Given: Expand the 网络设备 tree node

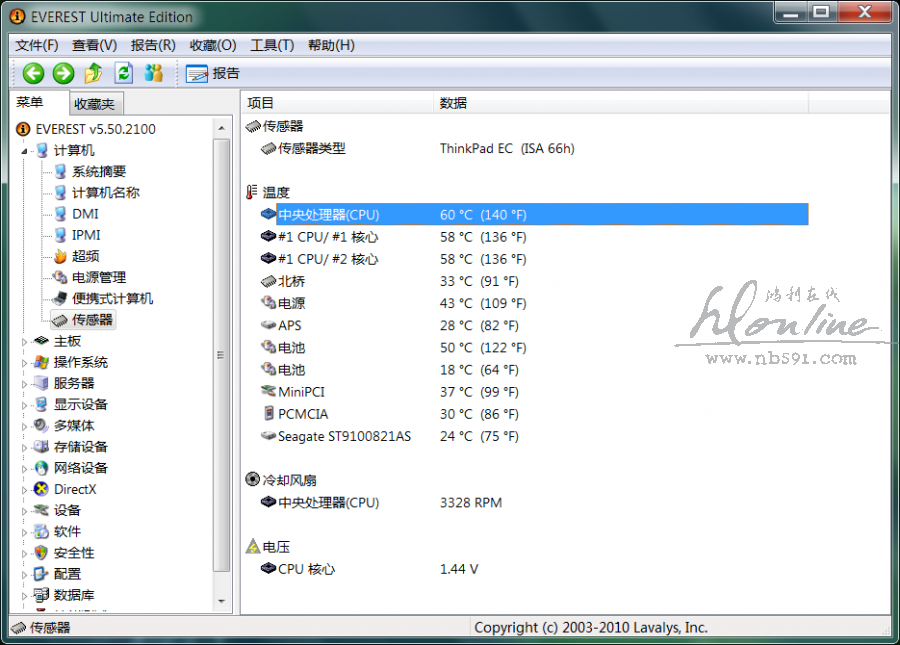Looking at the screenshot, I should tap(24, 469).
